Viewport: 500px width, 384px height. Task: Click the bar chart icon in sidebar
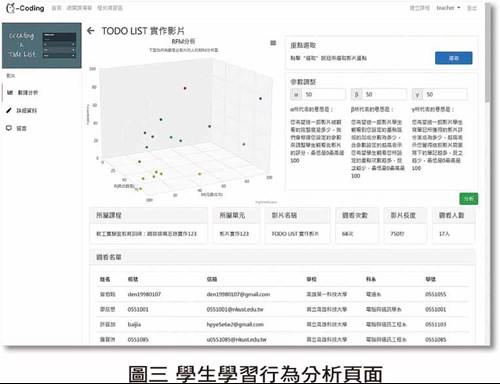click(x=10, y=92)
